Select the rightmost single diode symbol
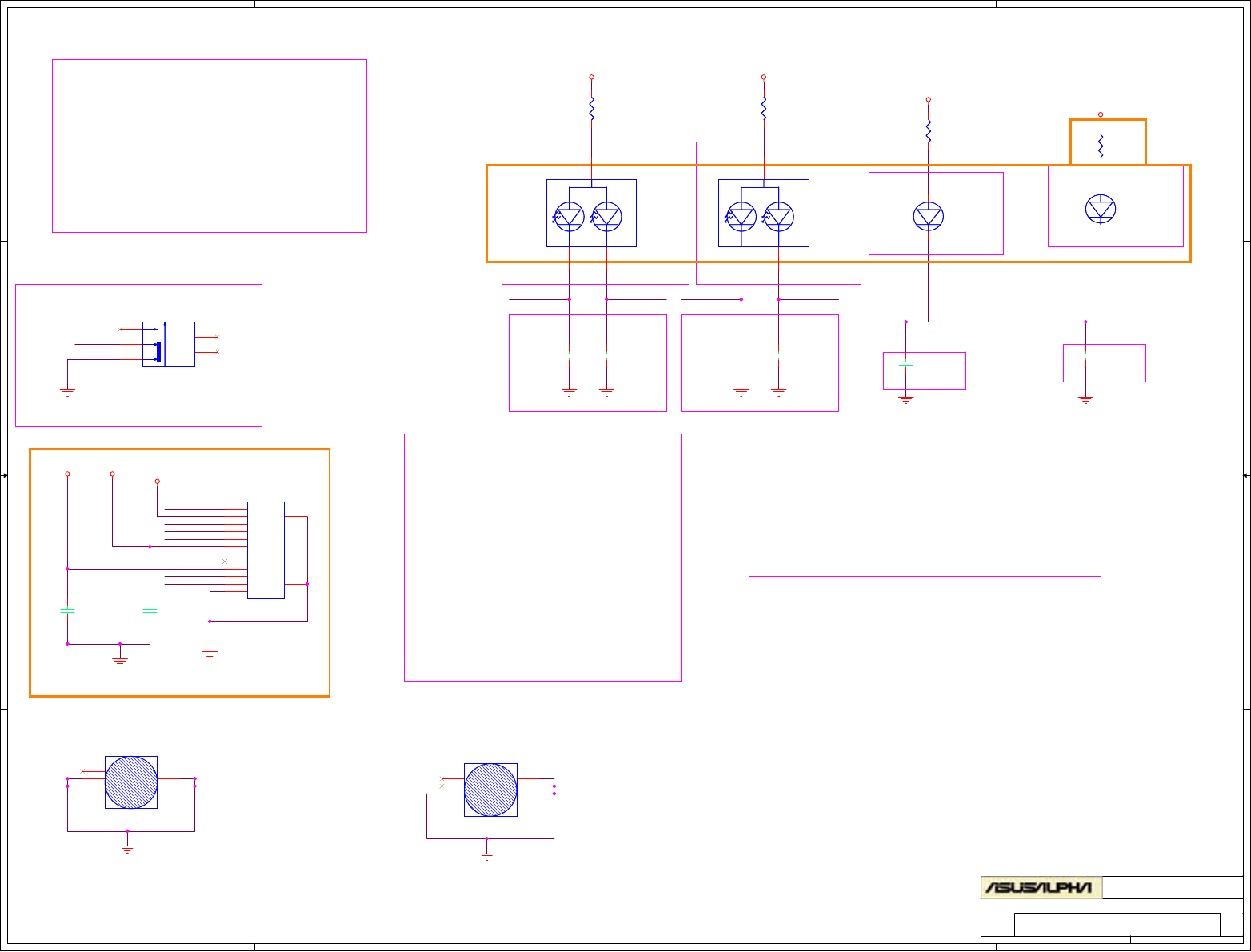This screenshot has width=1251, height=952. coord(1101,209)
